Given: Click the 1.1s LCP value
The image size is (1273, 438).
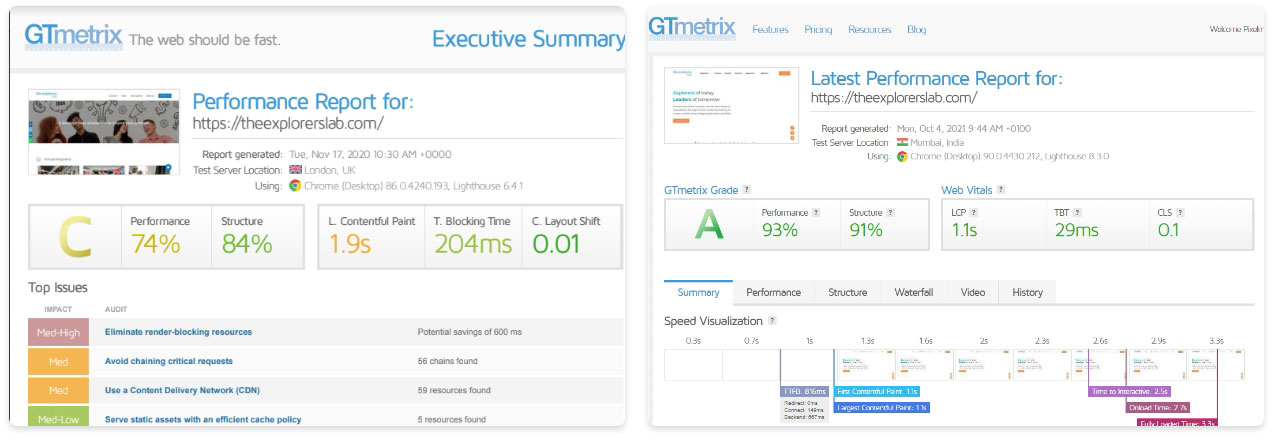Looking at the screenshot, I should [965, 230].
